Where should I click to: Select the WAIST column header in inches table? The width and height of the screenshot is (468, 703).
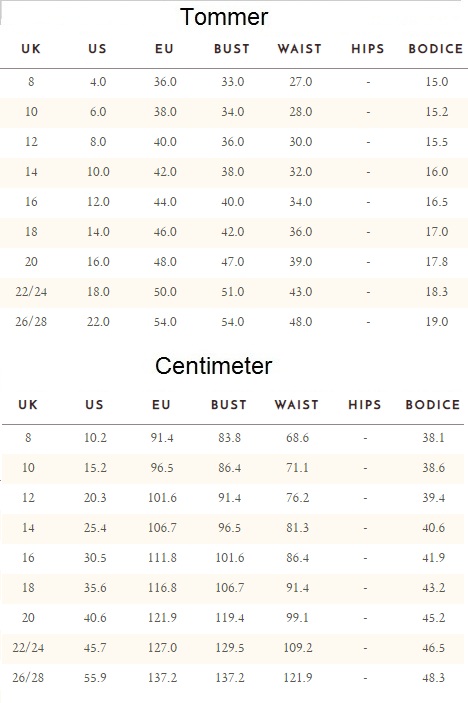coord(300,48)
